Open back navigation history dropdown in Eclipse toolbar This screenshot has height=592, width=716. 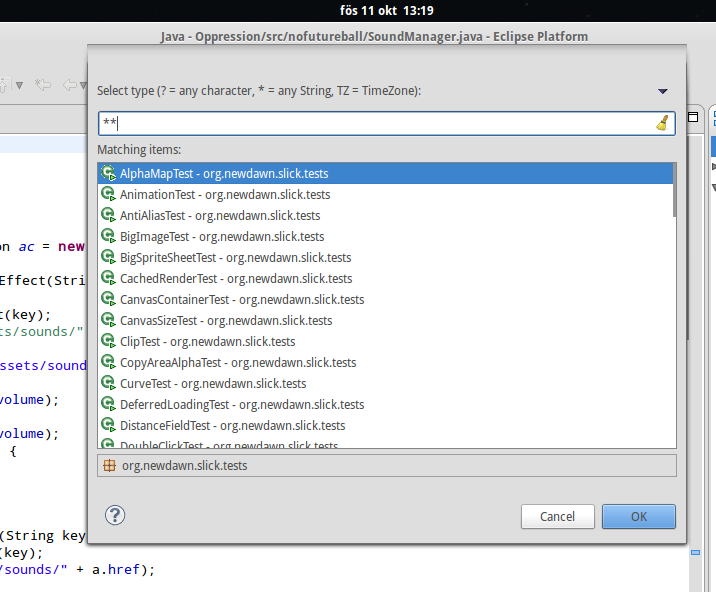[x=83, y=85]
